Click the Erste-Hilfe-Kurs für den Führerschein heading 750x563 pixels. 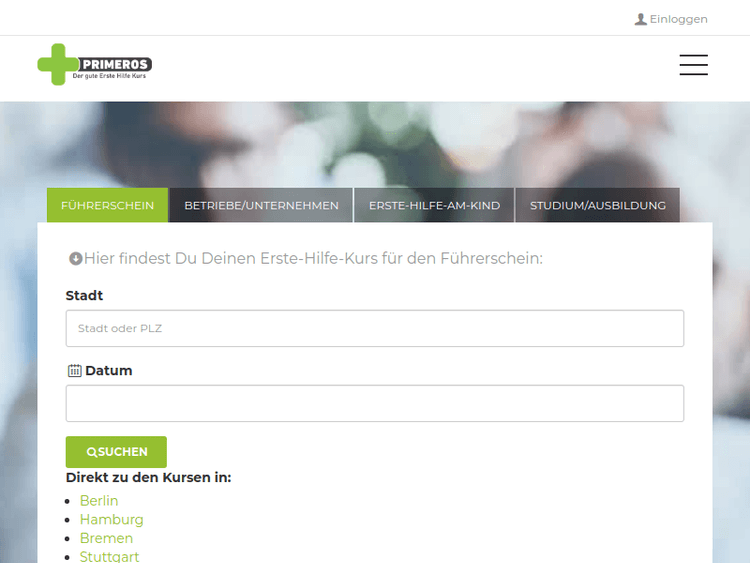pyautogui.click(x=313, y=259)
